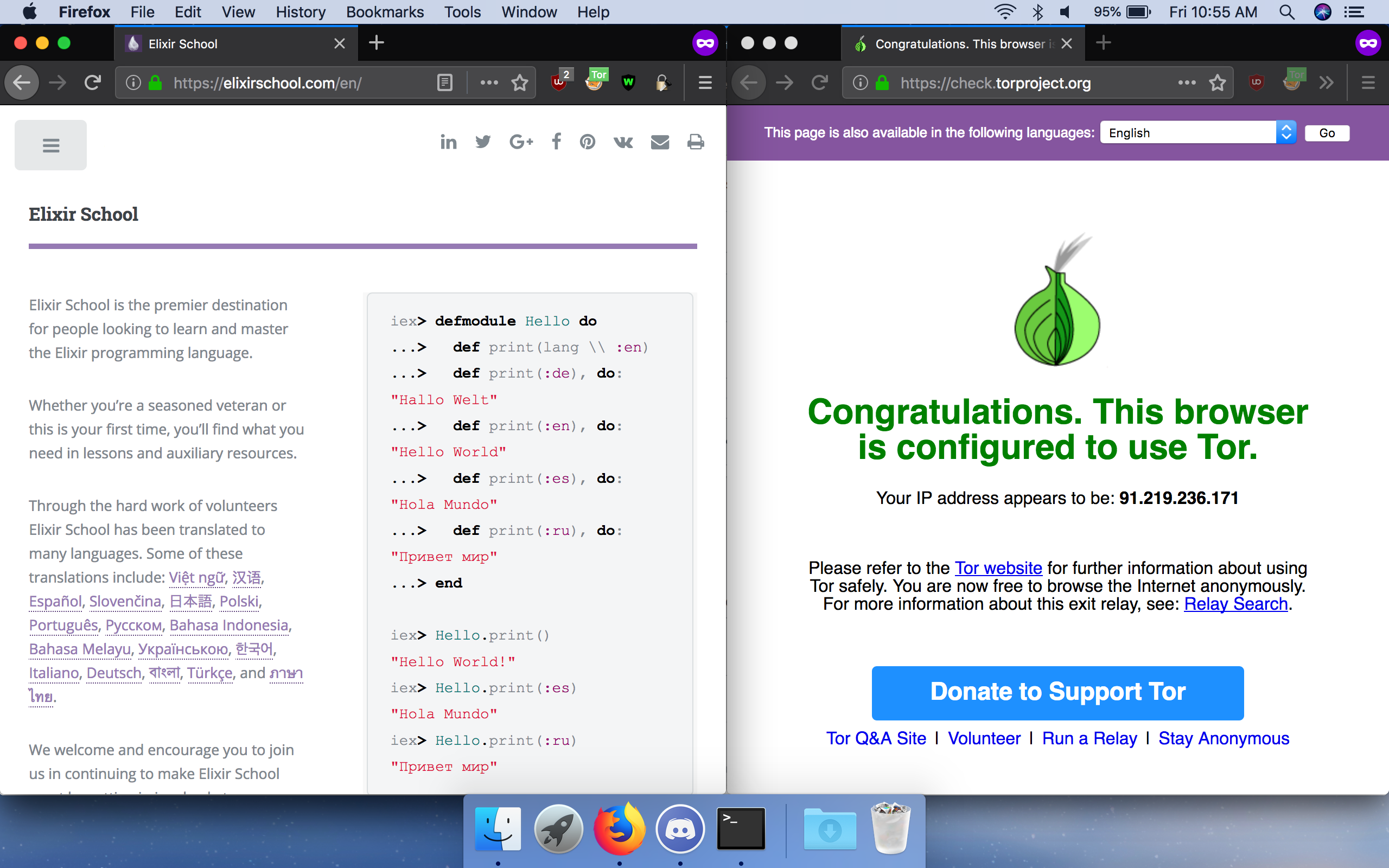
Task: Open Downloads folder in the Dock
Action: (830, 829)
